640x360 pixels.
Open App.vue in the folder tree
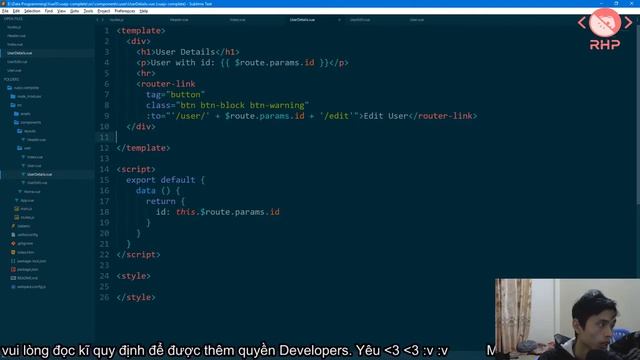[27, 200]
